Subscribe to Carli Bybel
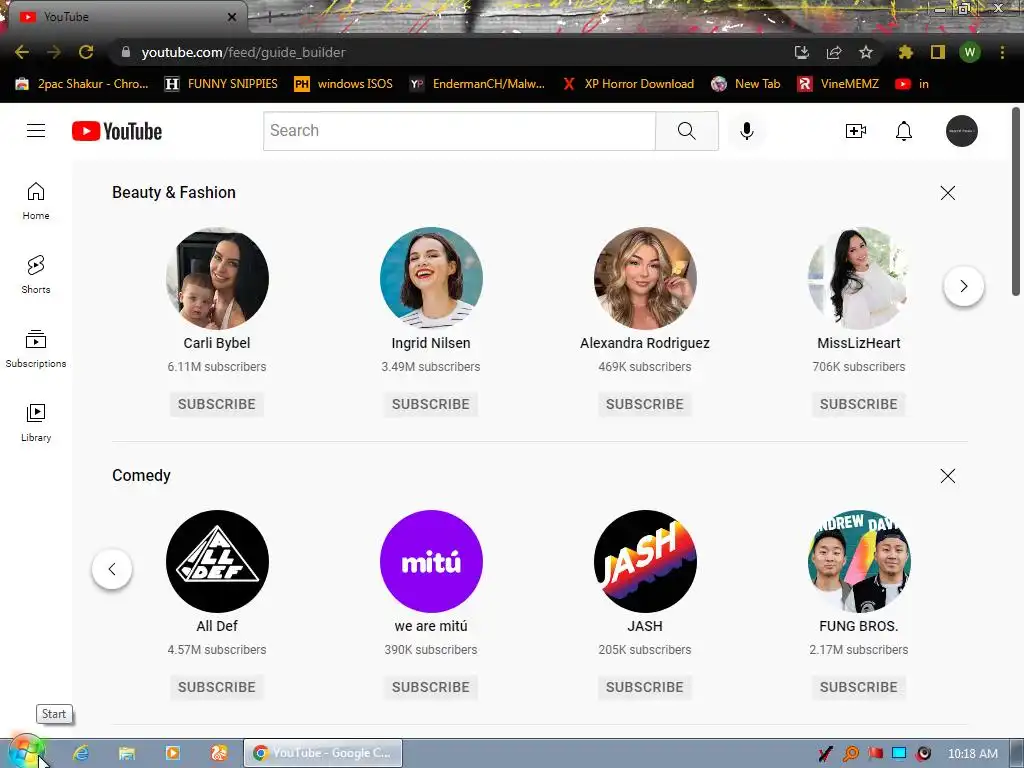The image size is (1024, 768). [217, 404]
